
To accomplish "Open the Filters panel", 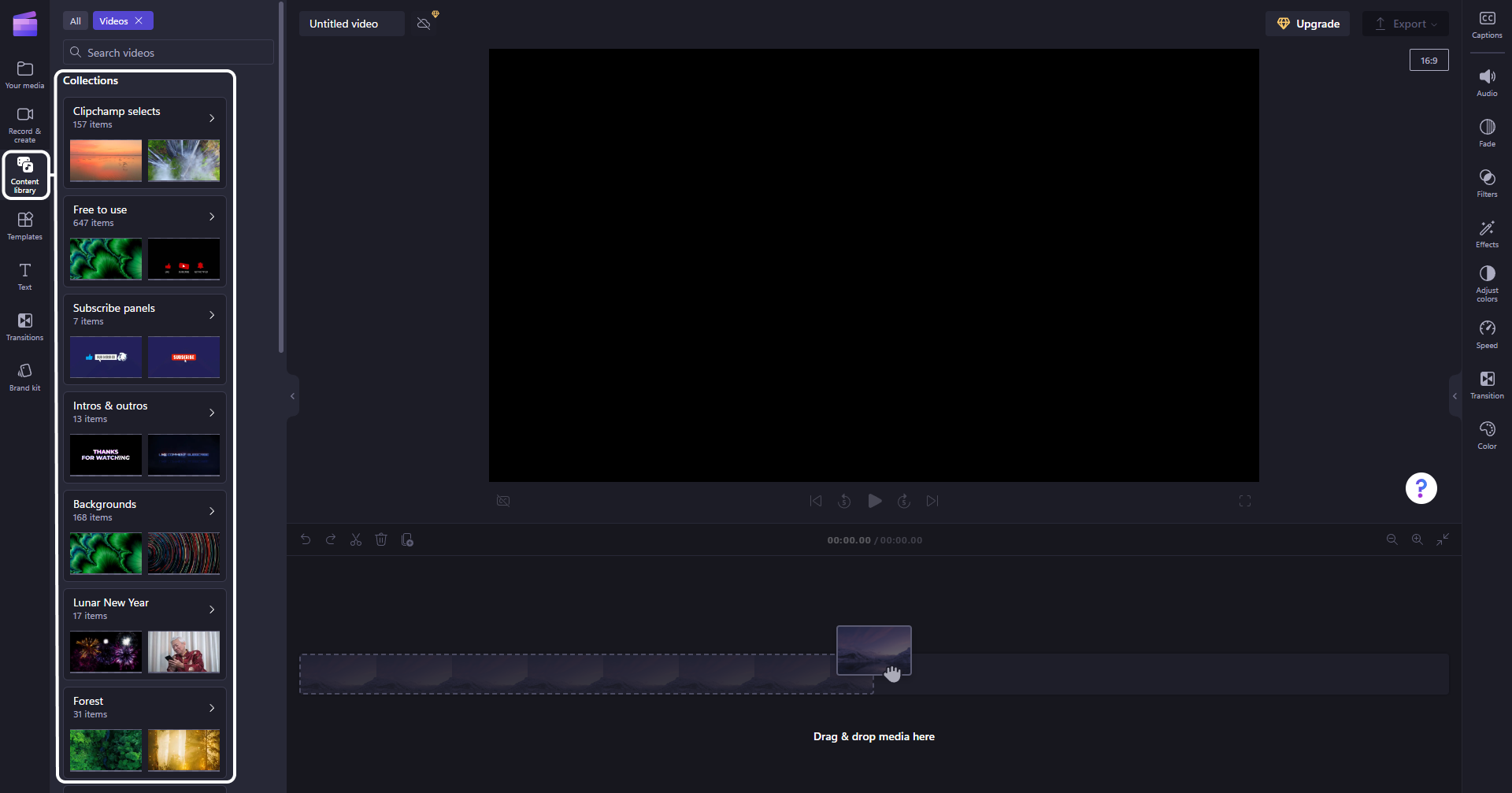I will coord(1486,183).
